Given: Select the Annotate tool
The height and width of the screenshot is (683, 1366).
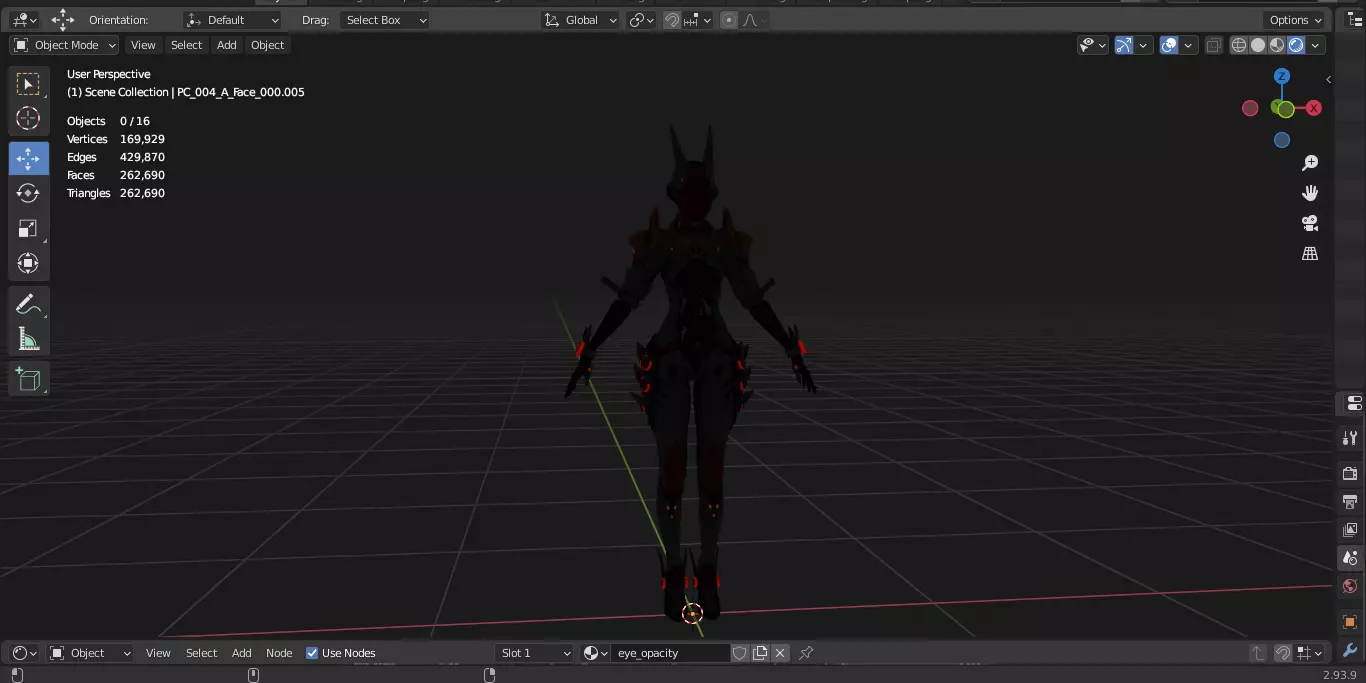Looking at the screenshot, I should coord(28,304).
